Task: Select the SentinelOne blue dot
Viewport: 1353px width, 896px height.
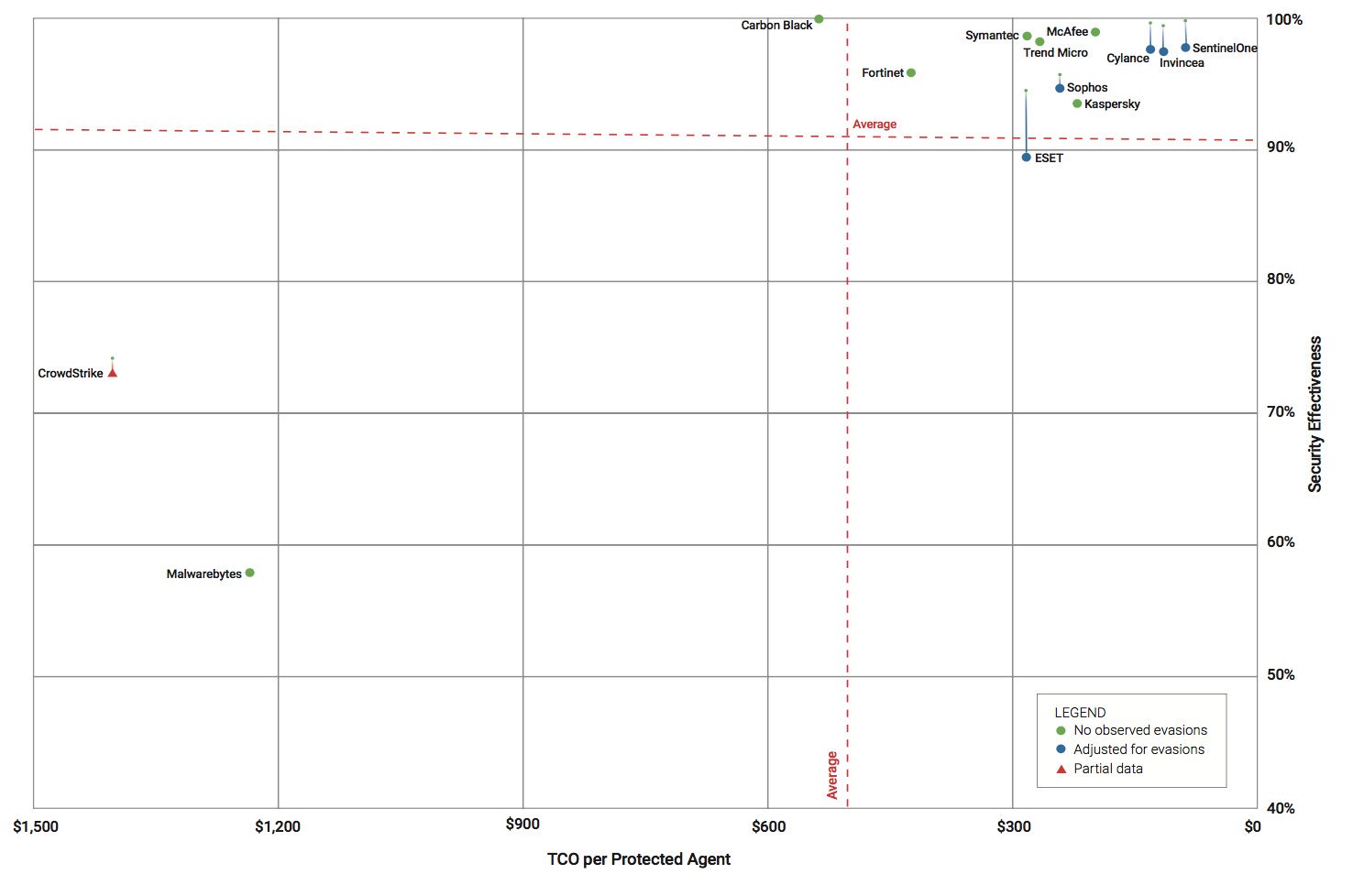Action: (1185, 48)
